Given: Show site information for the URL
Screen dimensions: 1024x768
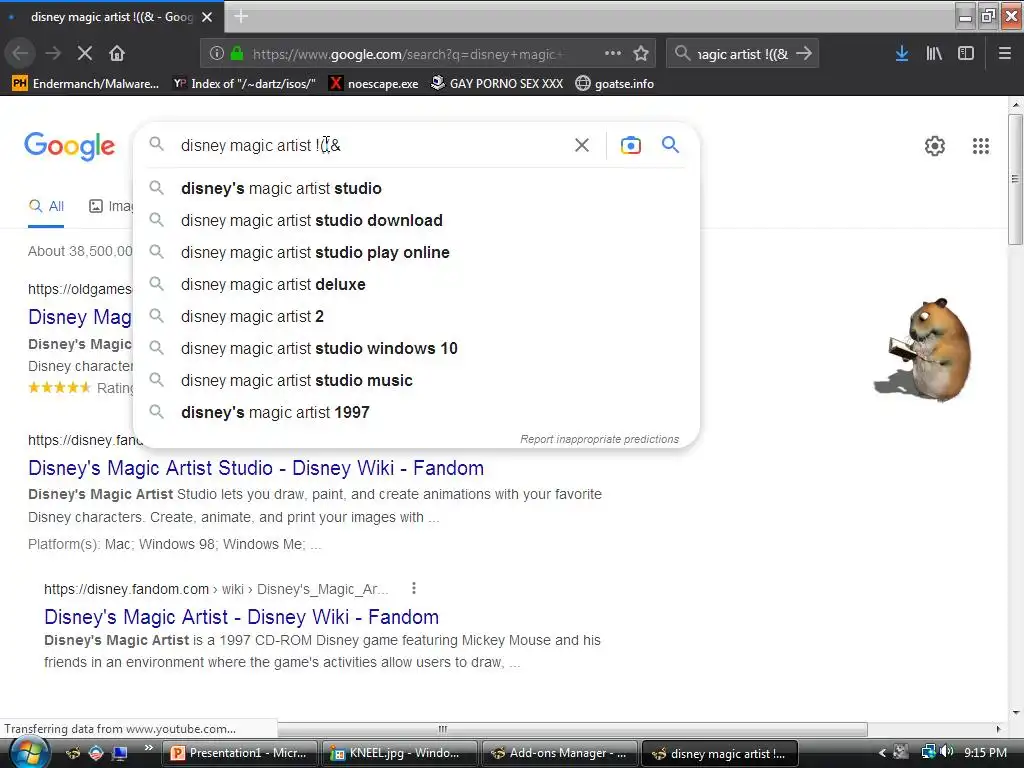Looking at the screenshot, I should click(217, 54).
